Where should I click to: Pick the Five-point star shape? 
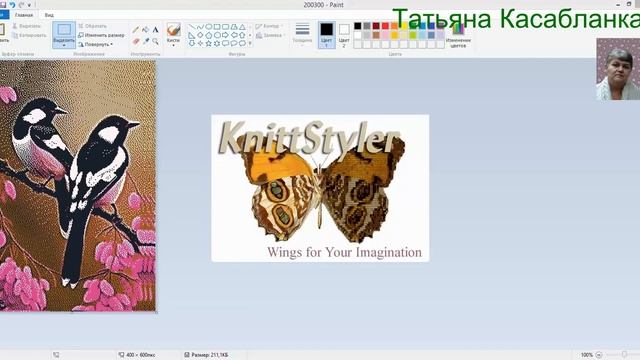(x=209, y=43)
